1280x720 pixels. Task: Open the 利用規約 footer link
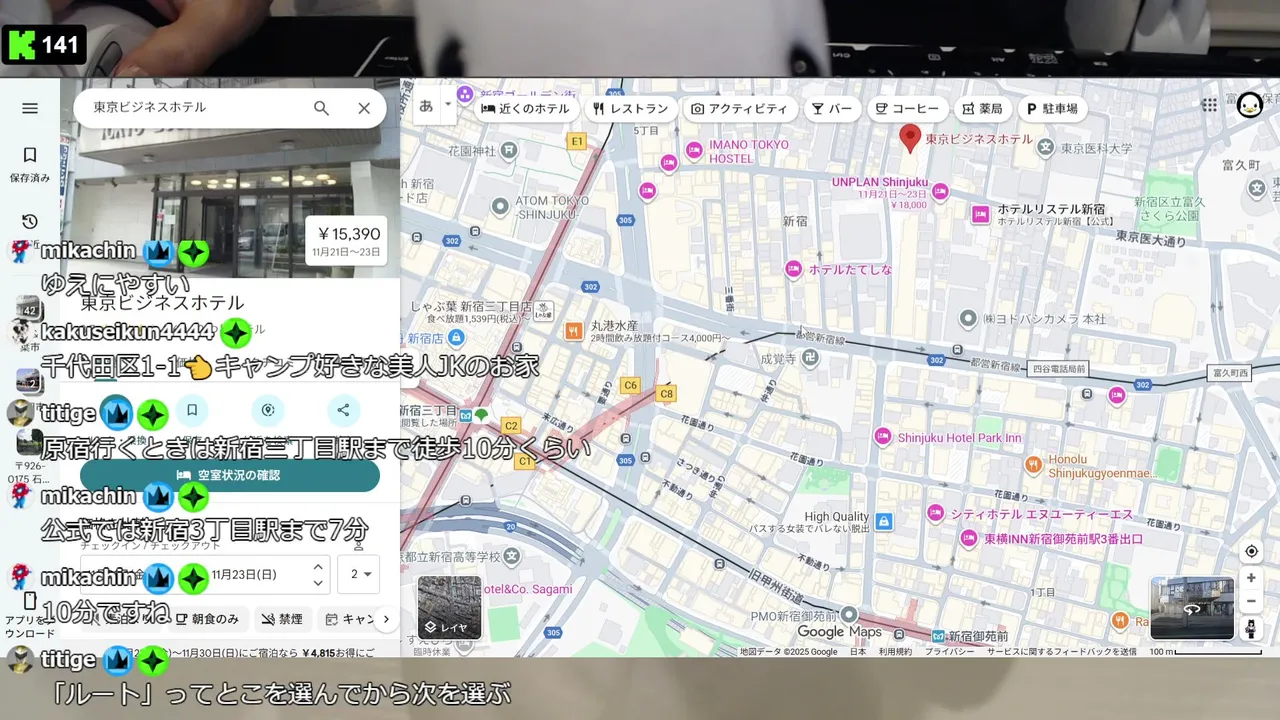895,652
